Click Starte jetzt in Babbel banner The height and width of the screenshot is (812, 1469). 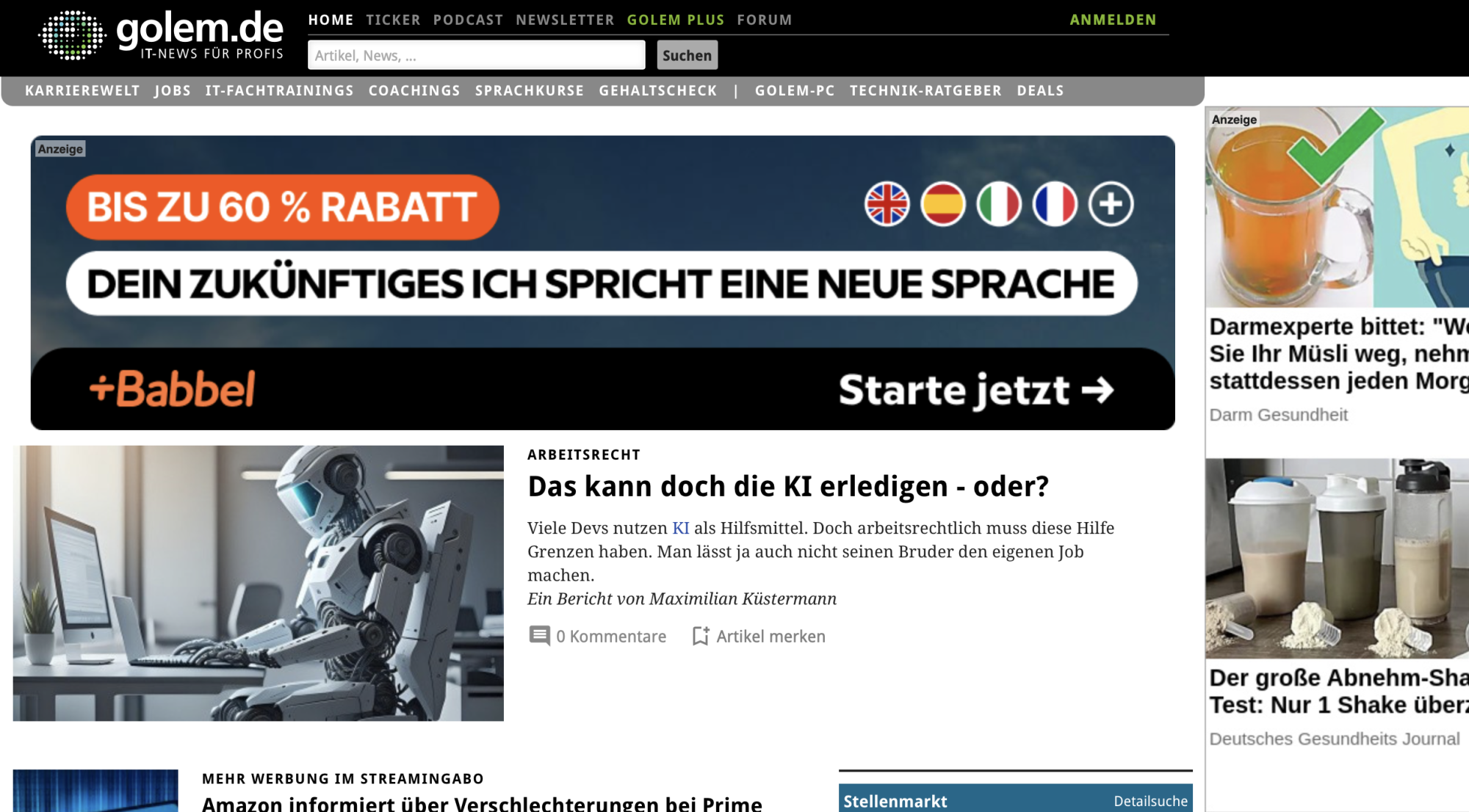click(x=975, y=390)
